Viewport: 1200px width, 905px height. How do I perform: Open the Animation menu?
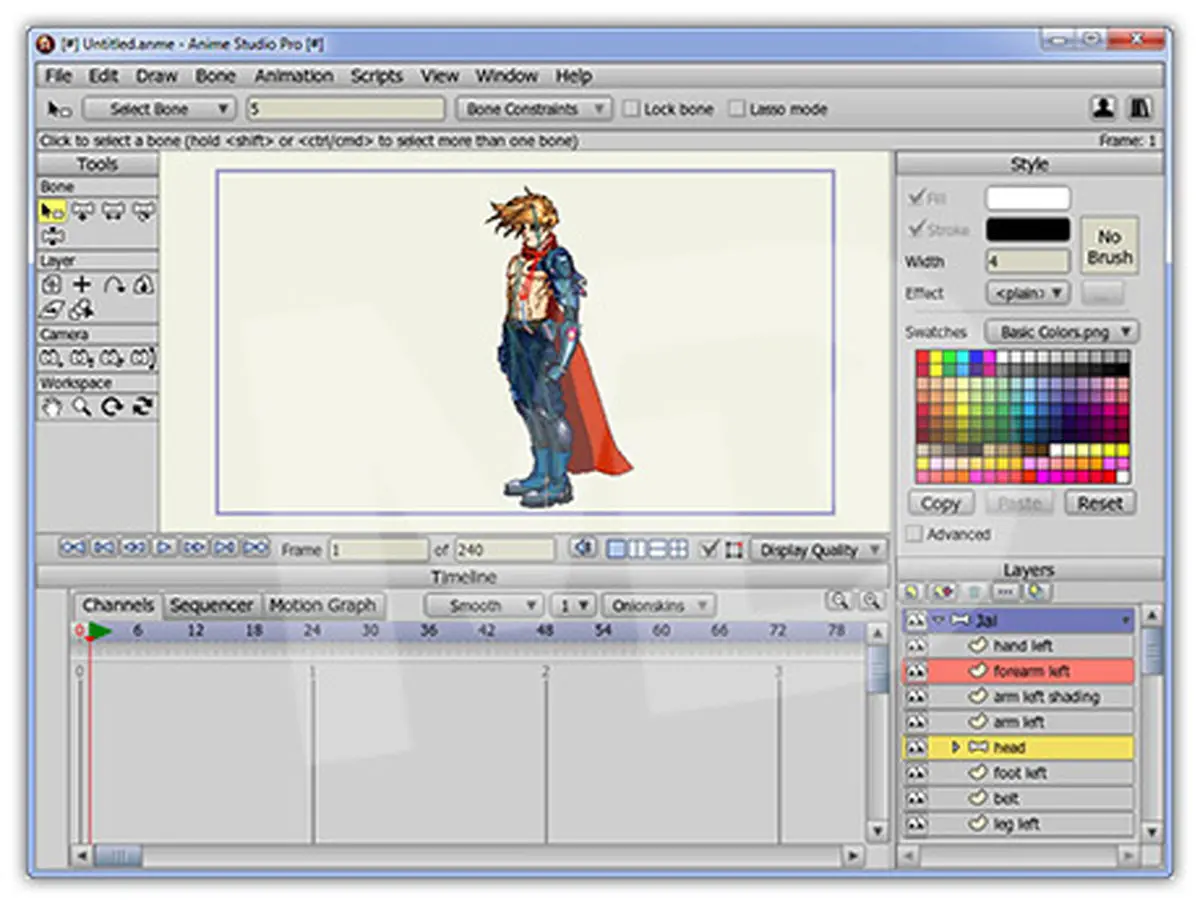[293, 76]
